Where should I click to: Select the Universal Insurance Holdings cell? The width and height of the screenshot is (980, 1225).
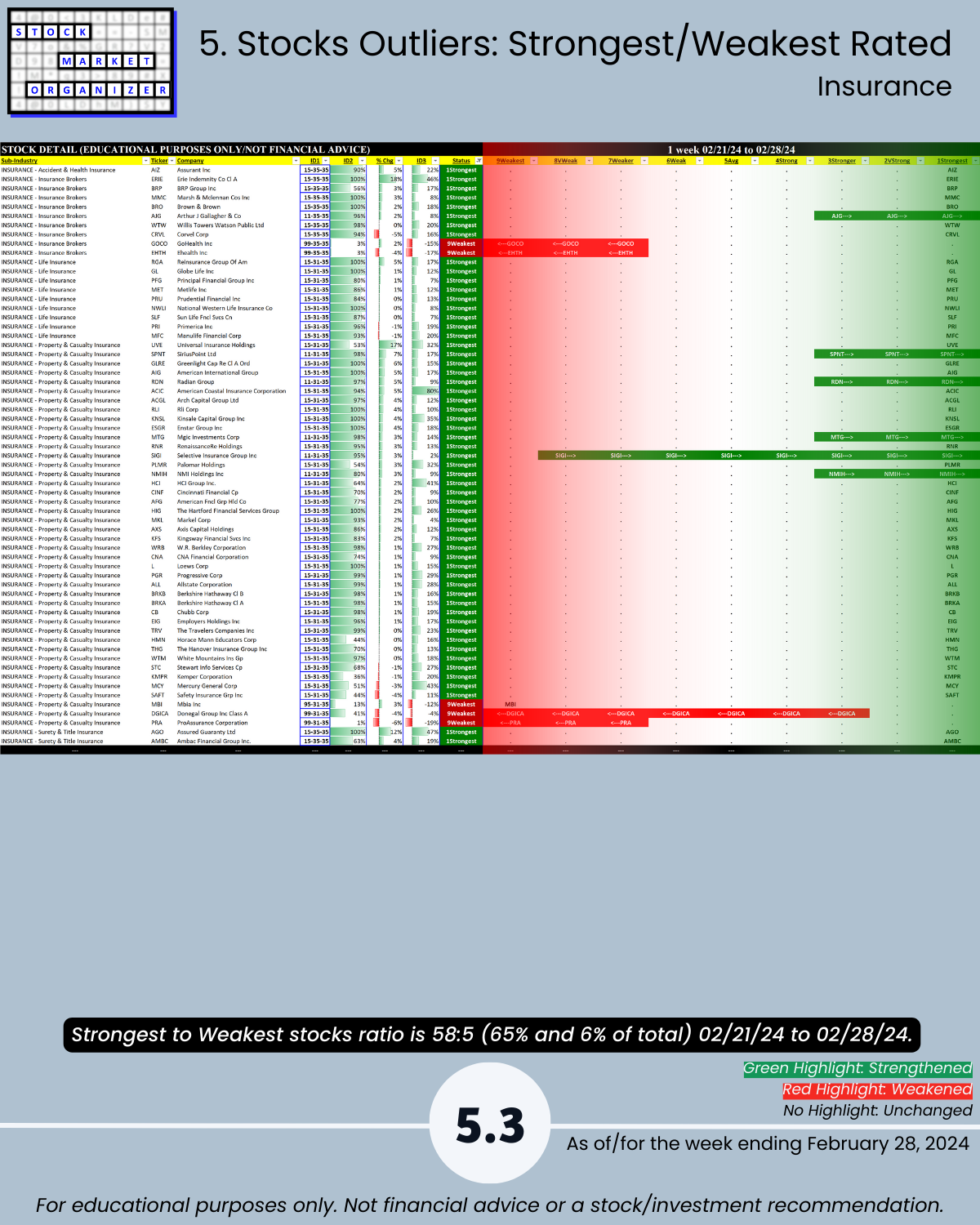pos(238,345)
